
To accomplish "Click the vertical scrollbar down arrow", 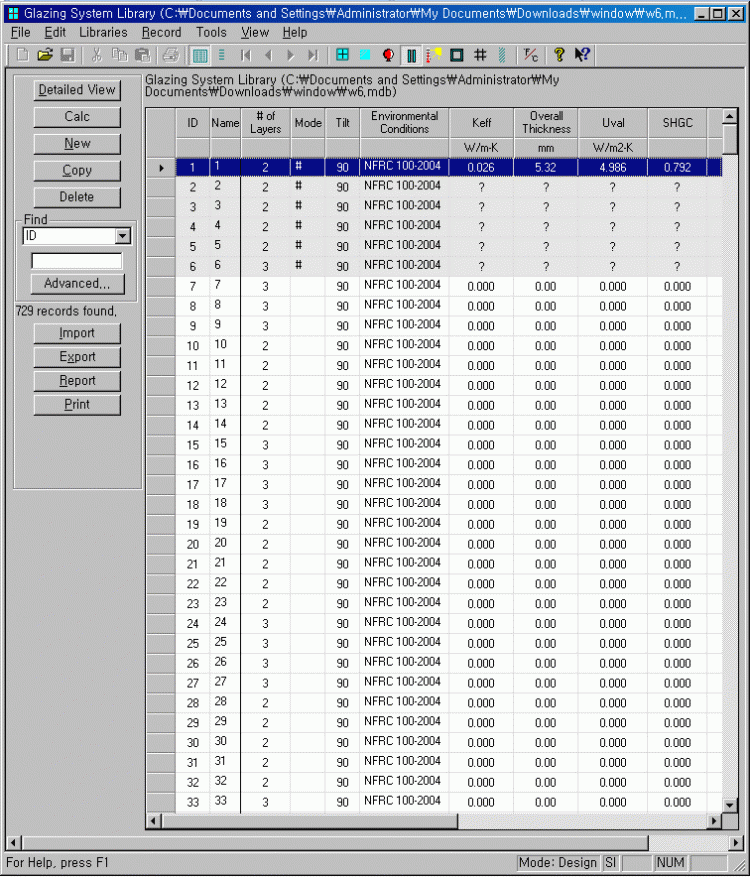I will (x=731, y=804).
